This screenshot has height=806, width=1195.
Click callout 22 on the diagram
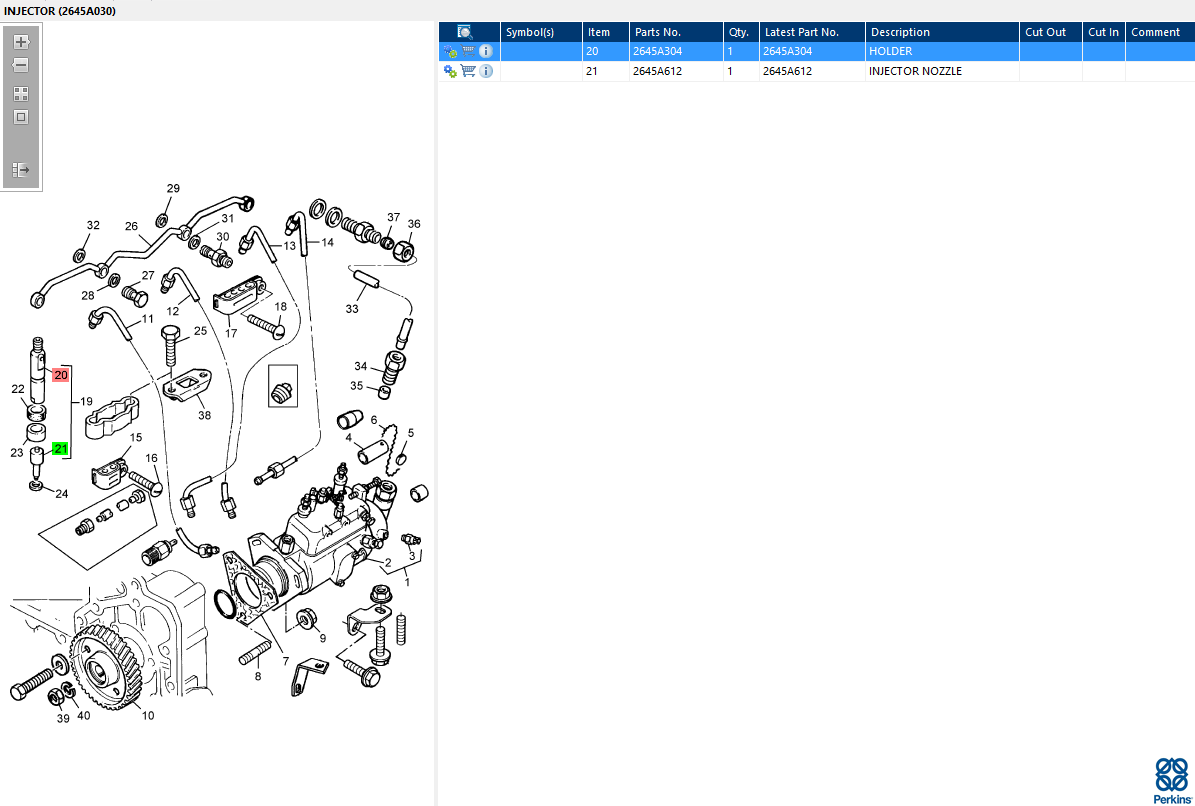(18, 389)
